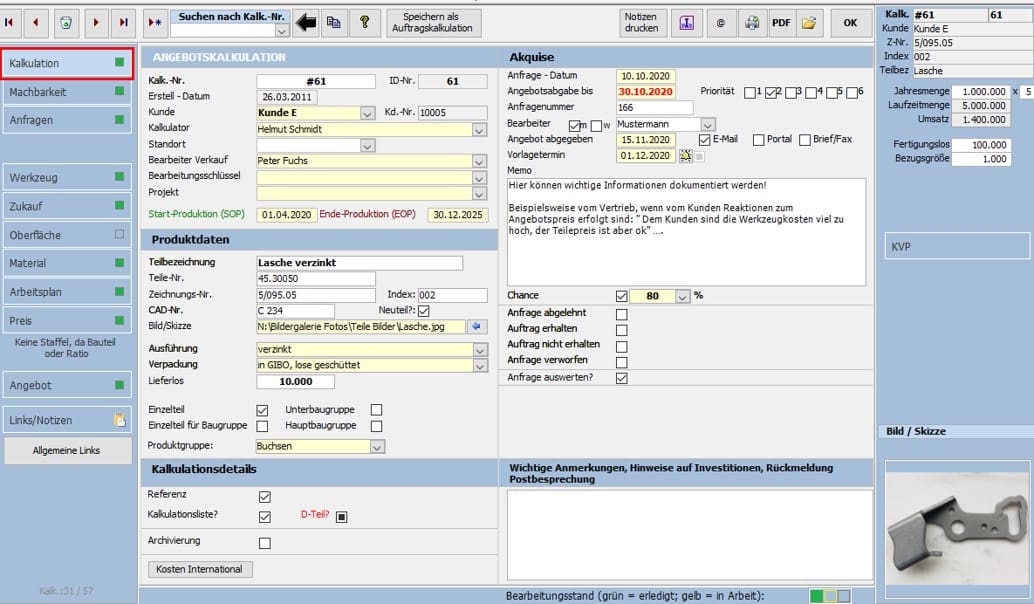The height and width of the screenshot is (604, 1034).
Task: Open the Arbeitsplan section
Action: [67, 292]
